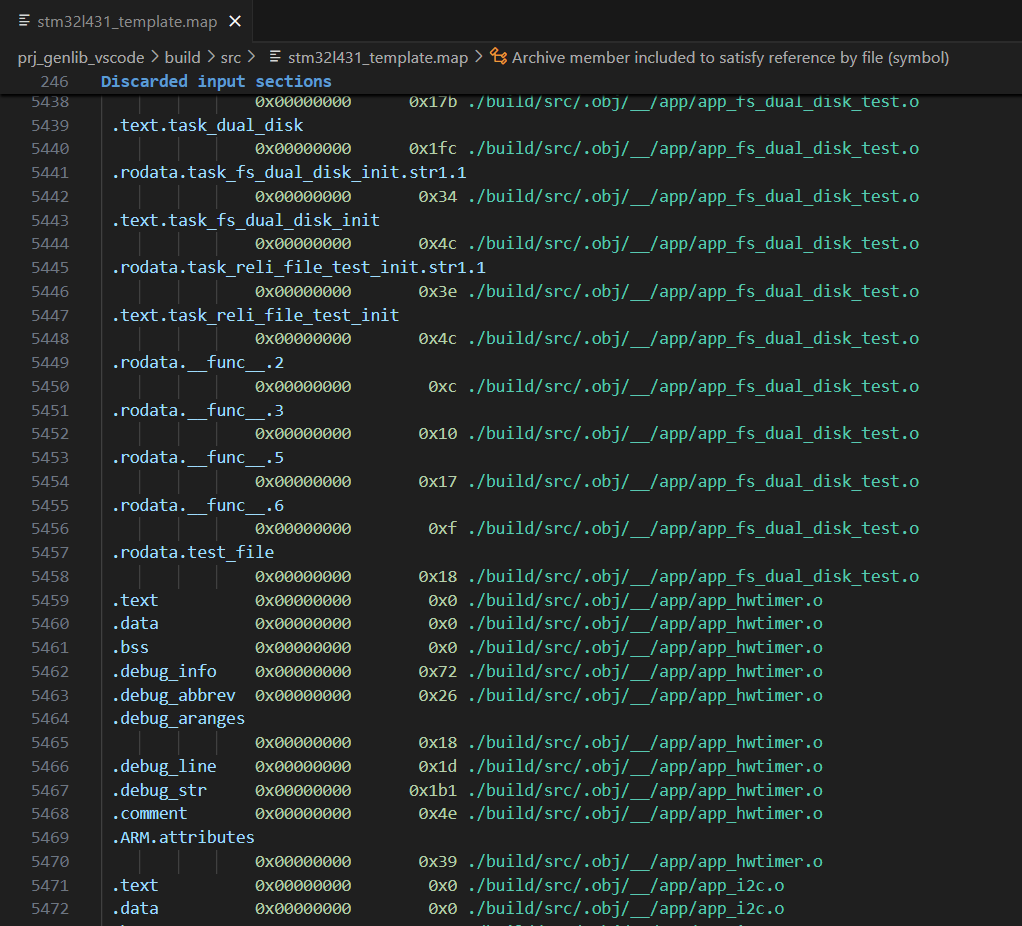Screen dimensions: 1022x926
Task: Click the app_i2c.o path on line 5471
Action: coord(625,885)
